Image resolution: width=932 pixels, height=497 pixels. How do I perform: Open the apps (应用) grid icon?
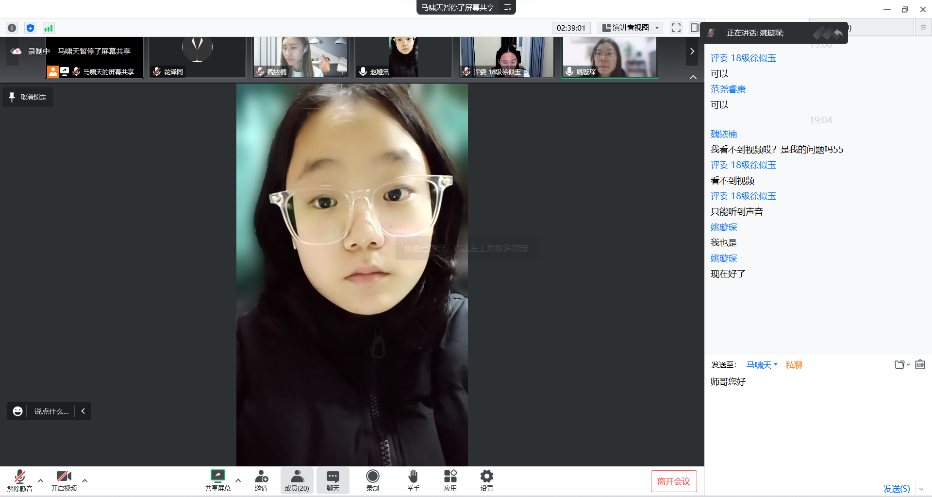coord(450,477)
